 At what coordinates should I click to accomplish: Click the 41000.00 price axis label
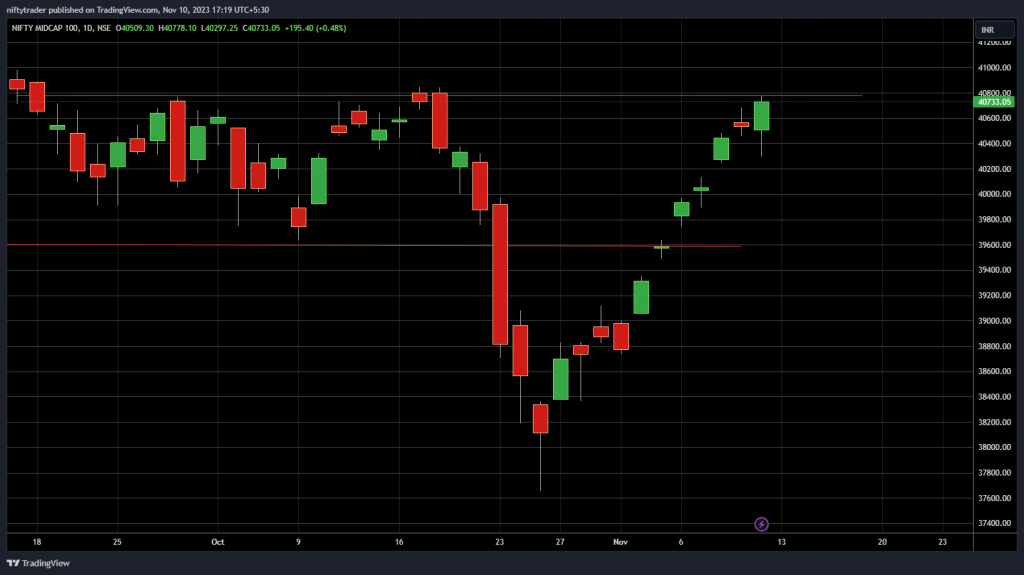[994, 68]
